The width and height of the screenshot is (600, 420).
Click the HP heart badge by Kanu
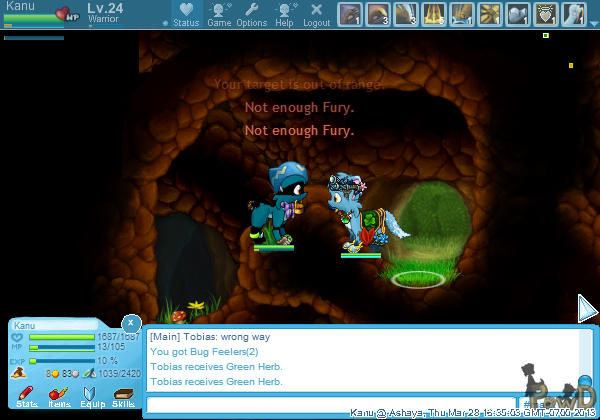click(68, 14)
